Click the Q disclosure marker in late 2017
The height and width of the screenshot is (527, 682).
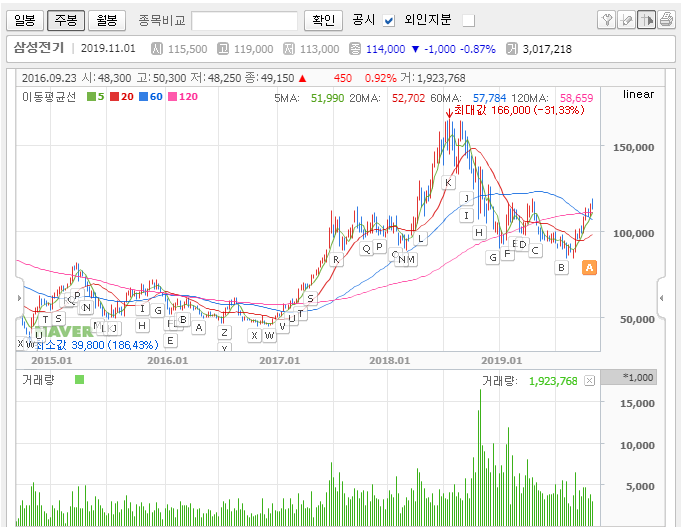pyautogui.click(x=366, y=249)
